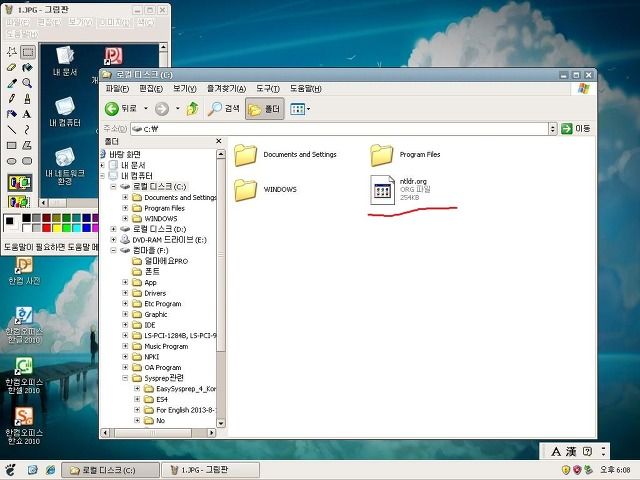Screen dimensions: 640x480
Task: Open the Start menu paw button
Action: (x=10, y=470)
